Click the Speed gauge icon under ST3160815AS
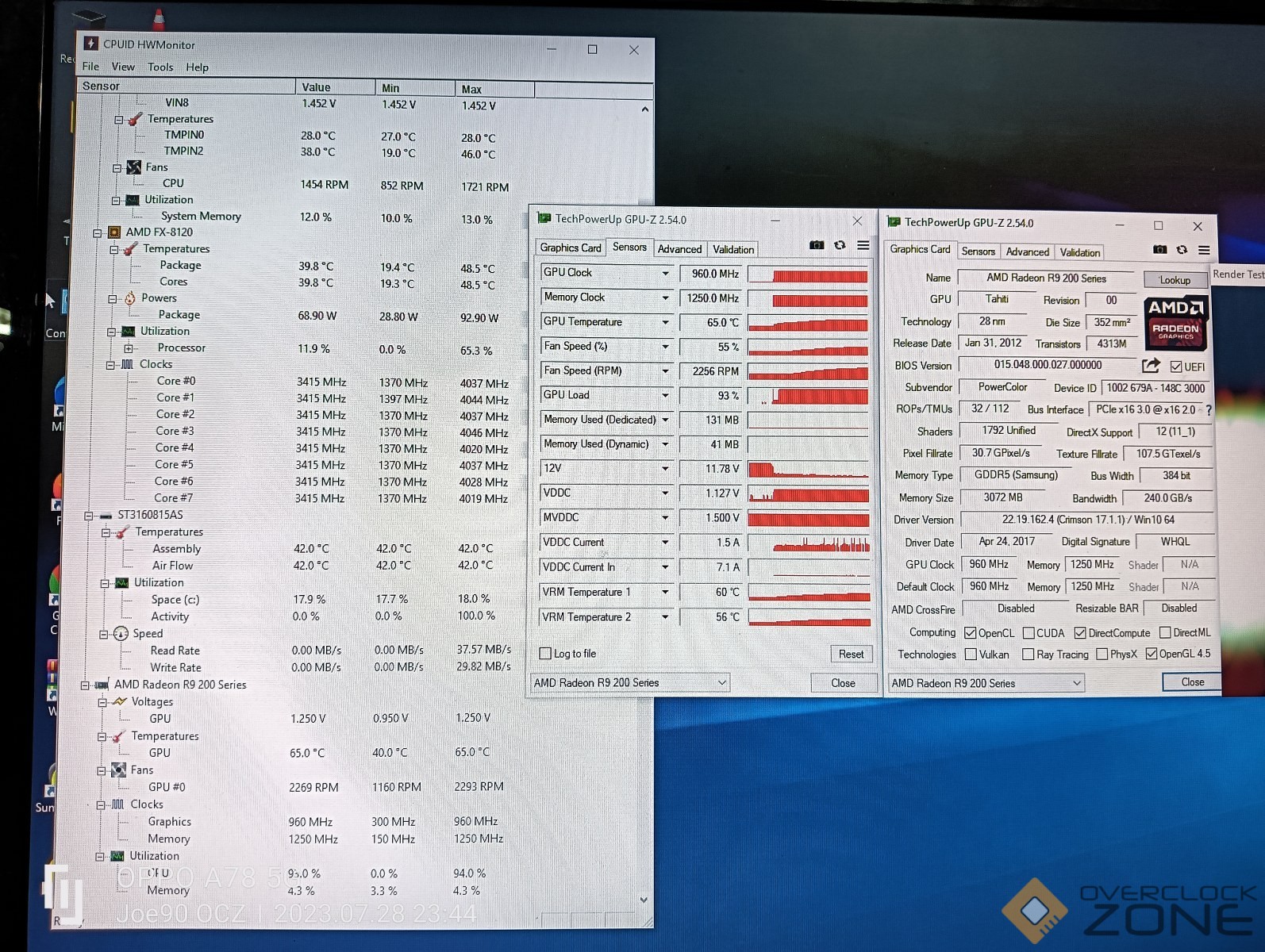This screenshot has width=1265, height=952. [x=121, y=633]
